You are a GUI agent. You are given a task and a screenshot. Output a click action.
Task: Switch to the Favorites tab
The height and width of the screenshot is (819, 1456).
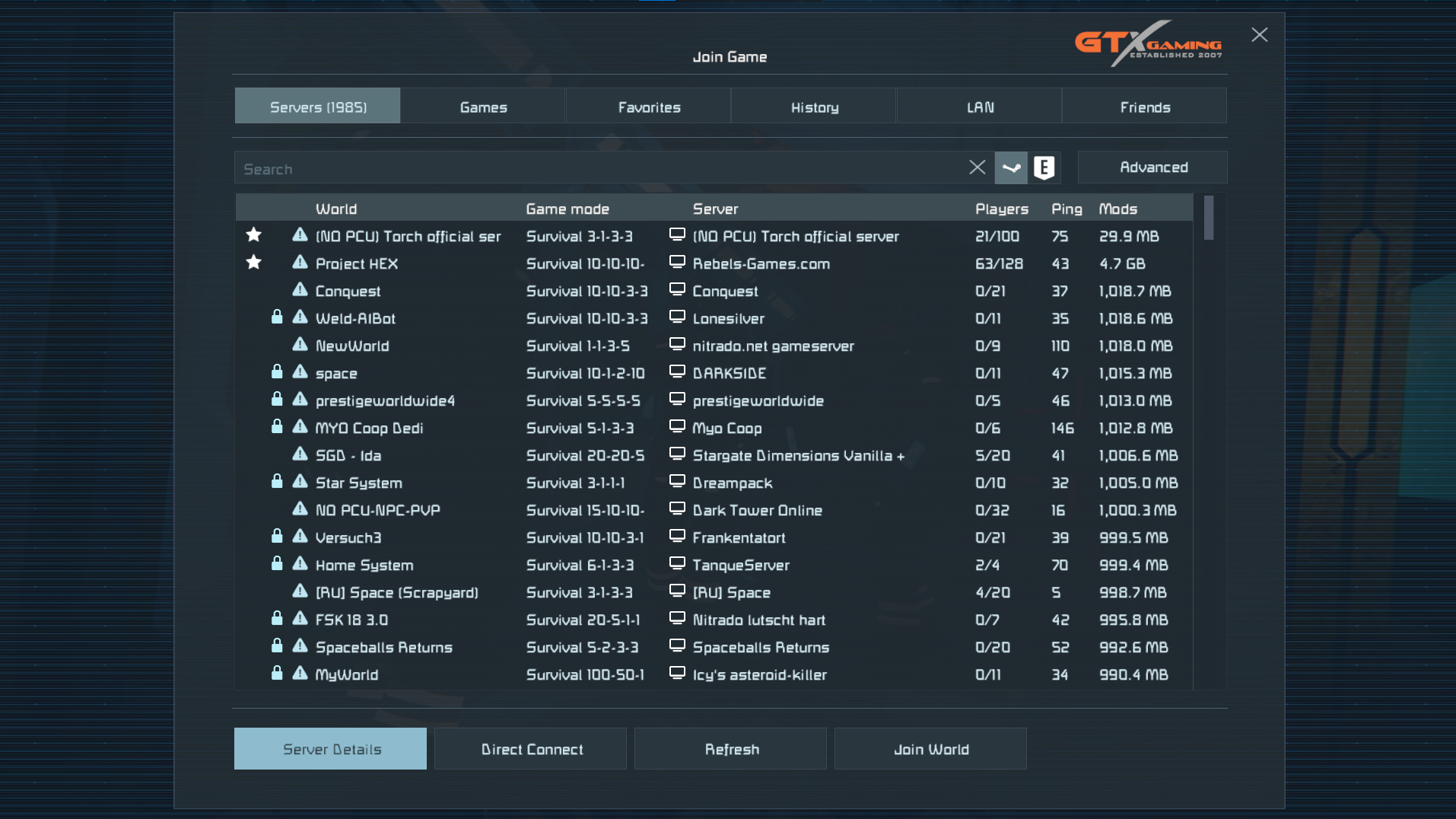[648, 107]
